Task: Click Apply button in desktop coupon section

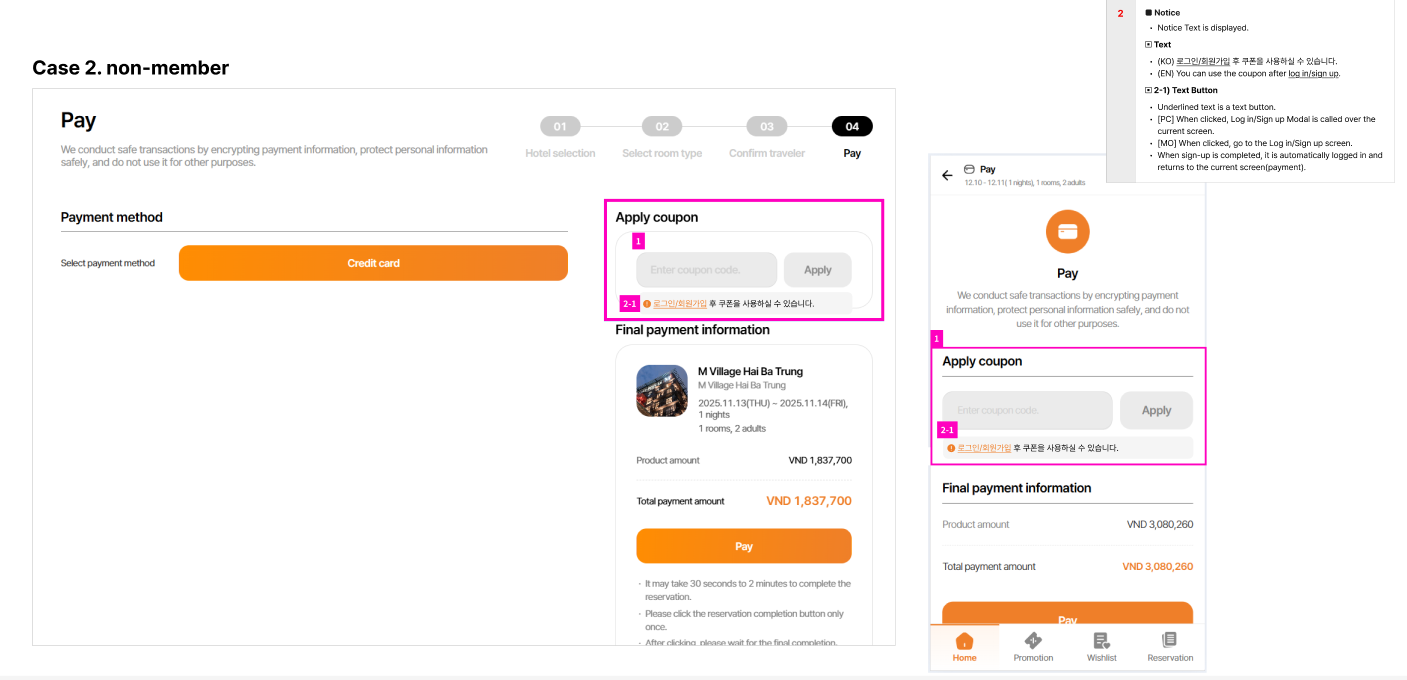Action: point(818,270)
